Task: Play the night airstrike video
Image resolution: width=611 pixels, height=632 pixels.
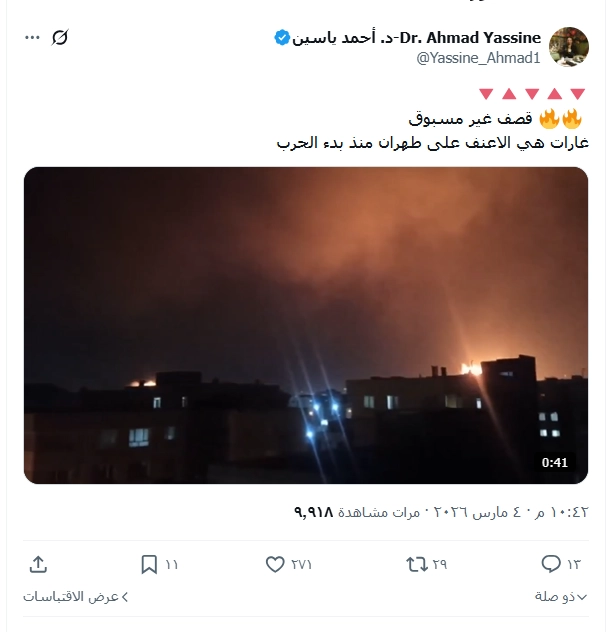Action: [306, 325]
